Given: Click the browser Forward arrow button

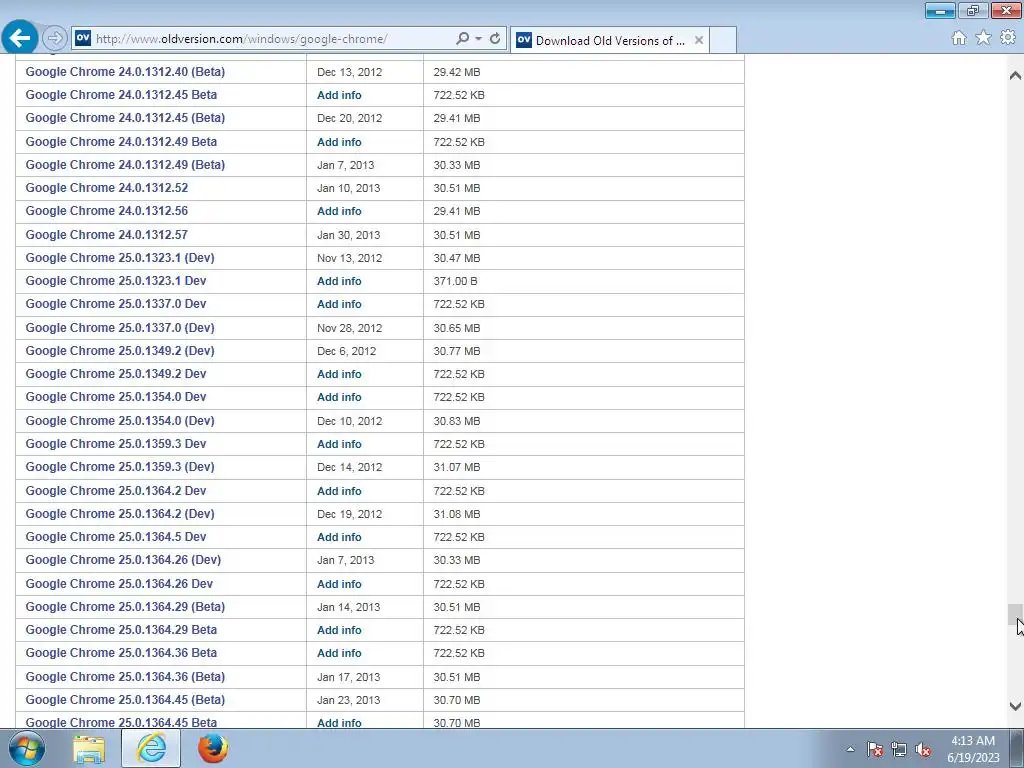Looking at the screenshot, I should (55, 39).
